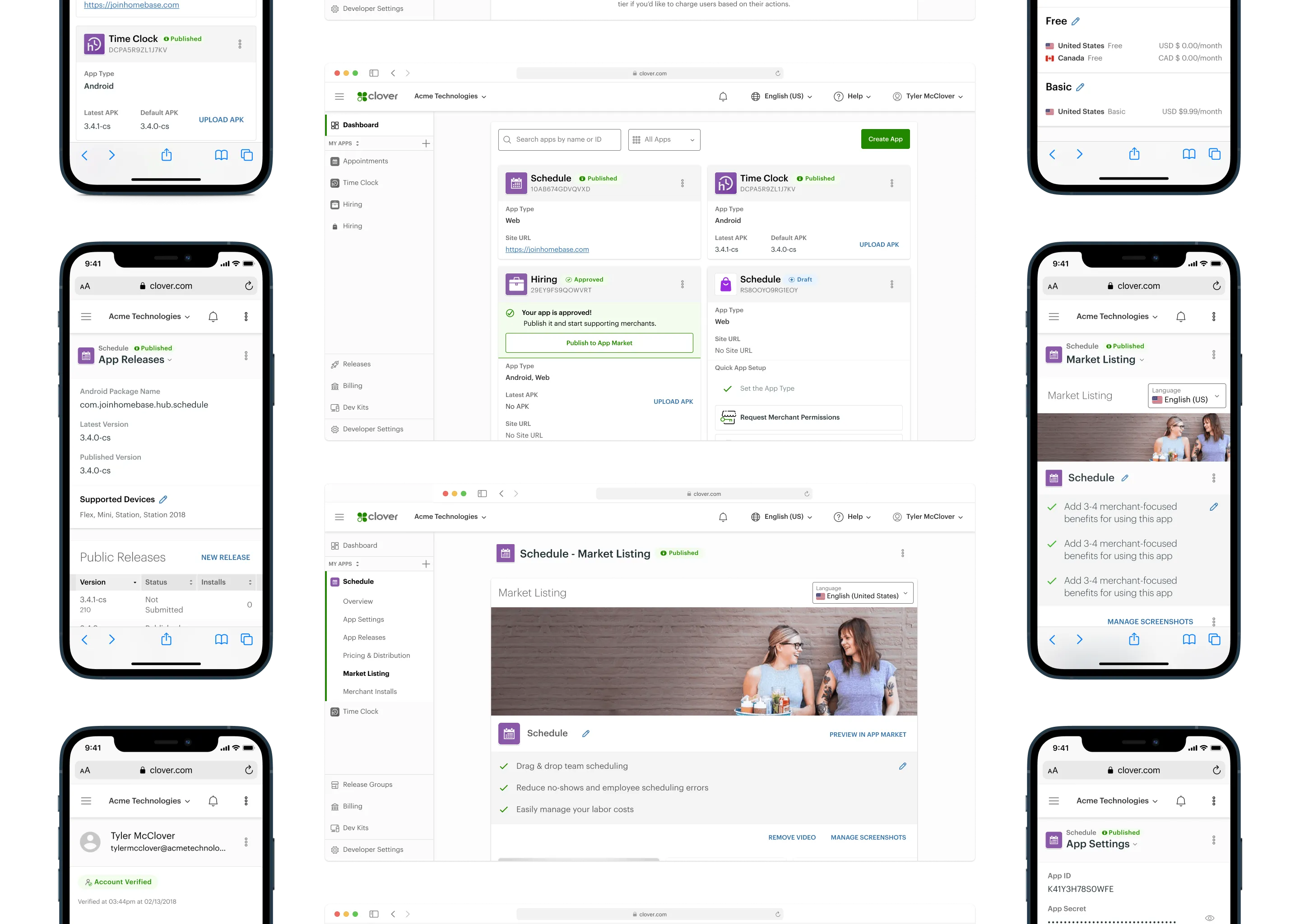This screenshot has width=1300, height=924.
Task: Click the pencil next to the Basic pricing tier
Action: pos(1080,87)
